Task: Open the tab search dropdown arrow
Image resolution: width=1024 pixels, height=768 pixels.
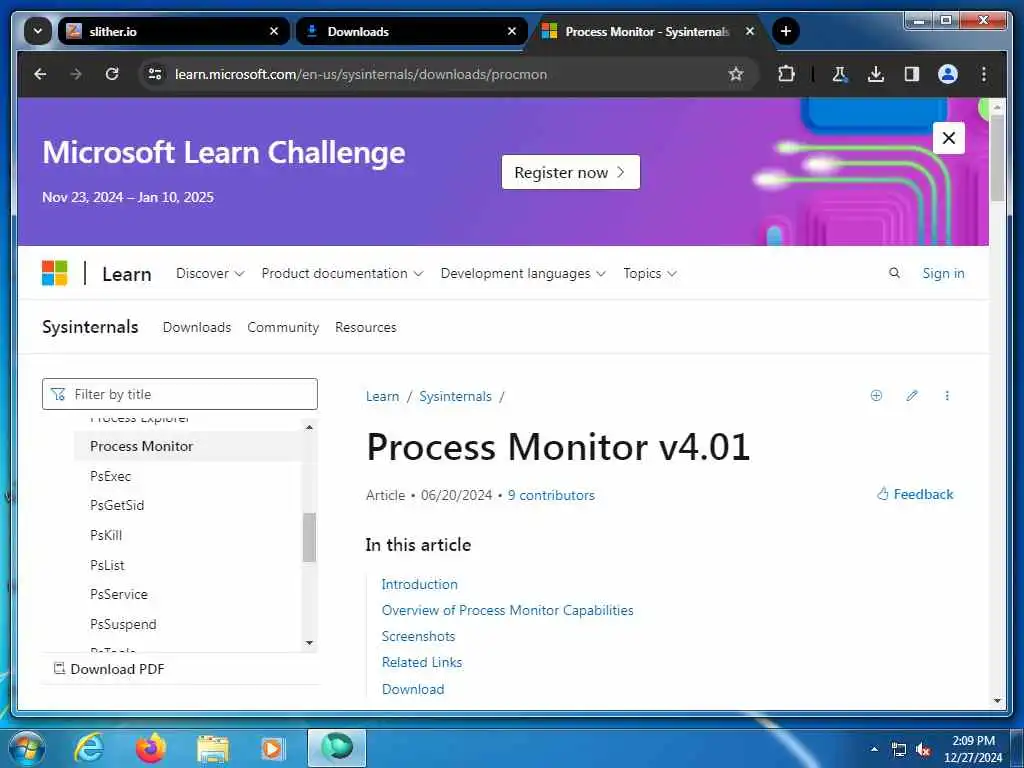Action: point(38,31)
